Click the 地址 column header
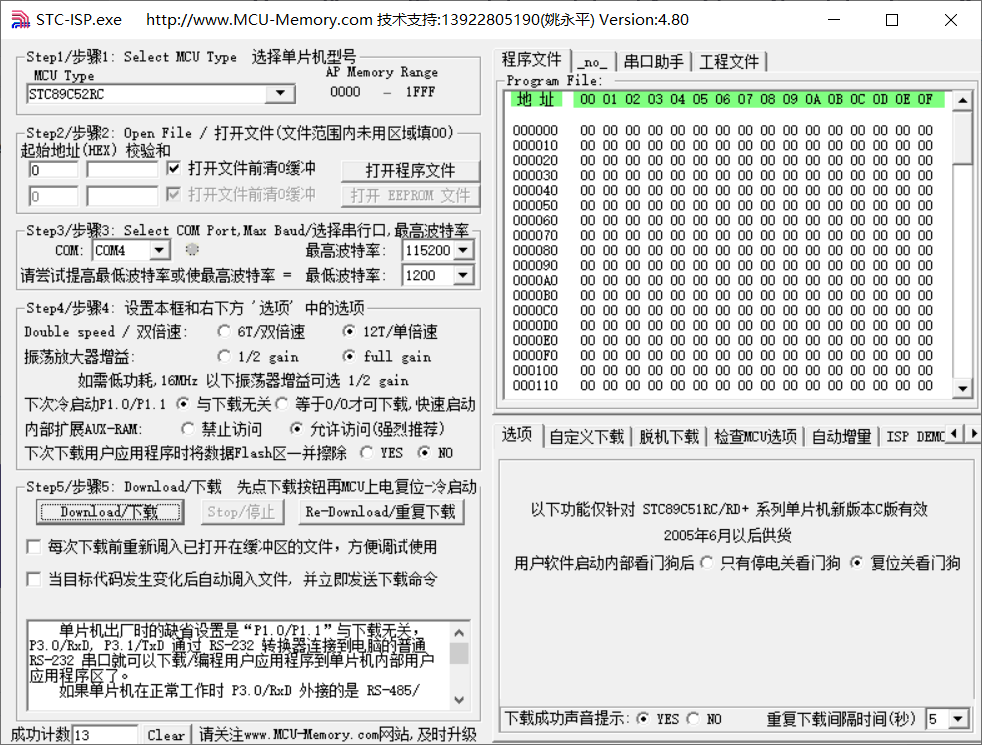 tap(535, 100)
